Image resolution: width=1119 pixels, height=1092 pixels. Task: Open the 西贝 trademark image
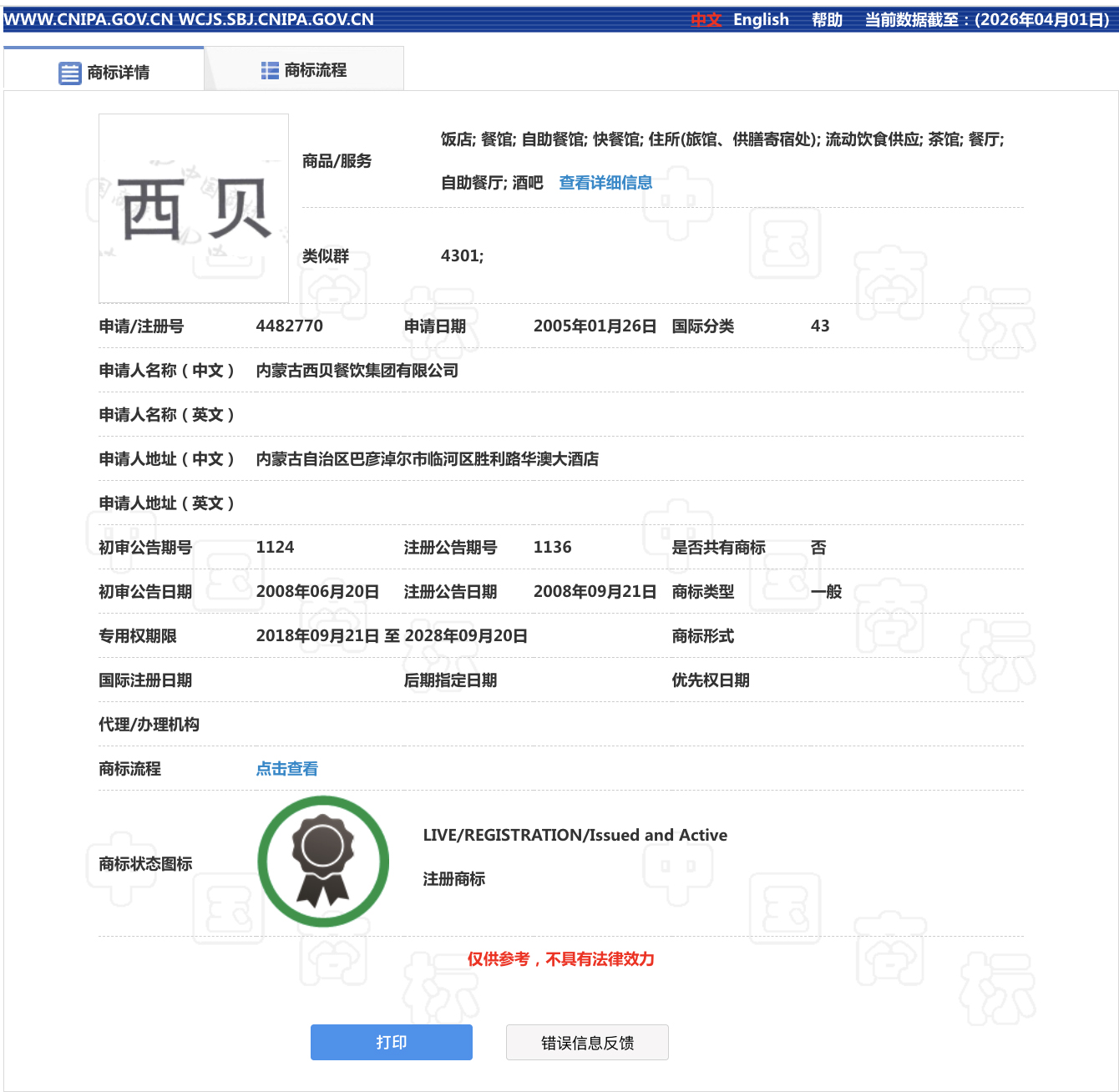click(194, 209)
